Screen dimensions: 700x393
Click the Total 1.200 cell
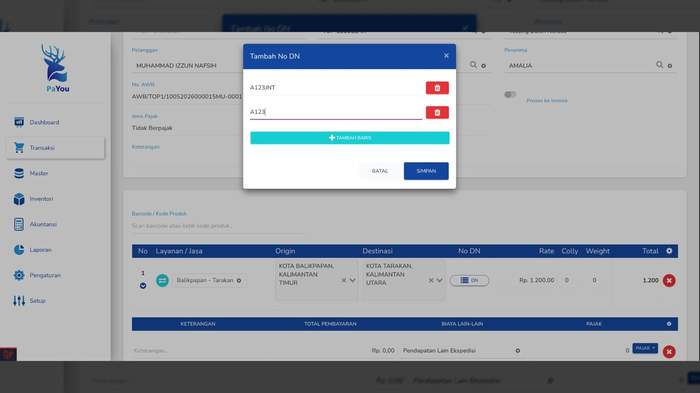650,280
